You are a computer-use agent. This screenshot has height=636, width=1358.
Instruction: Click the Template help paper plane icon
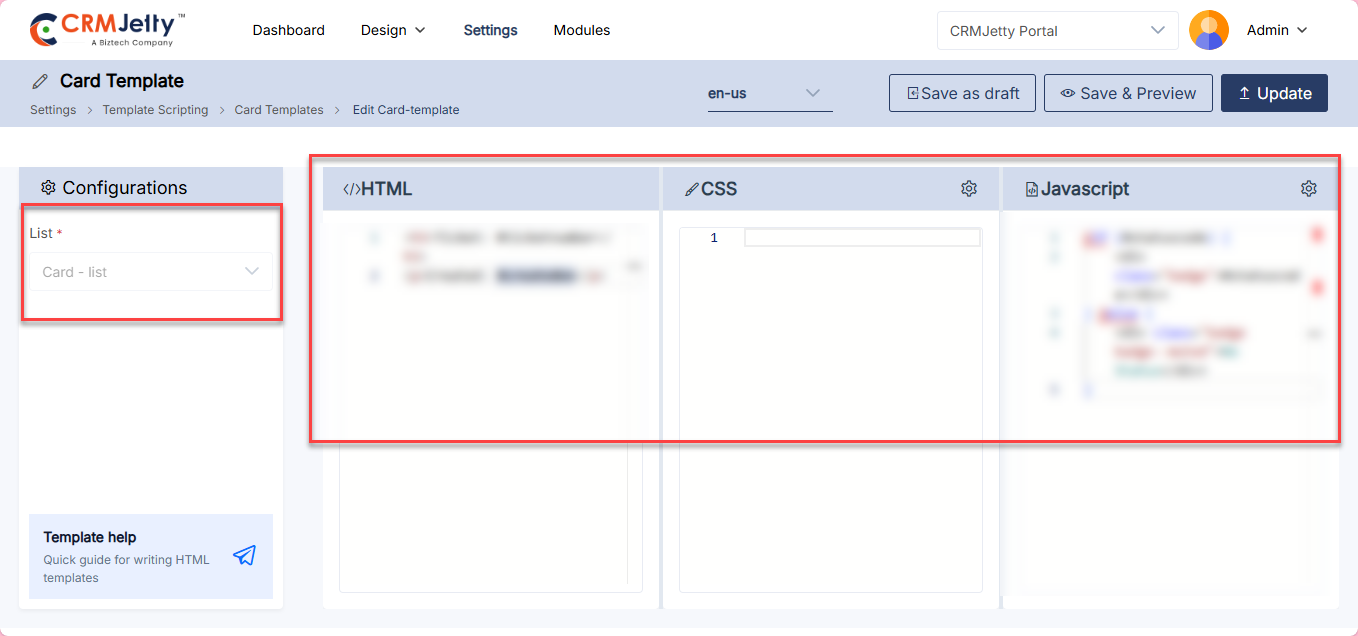pos(244,556)
